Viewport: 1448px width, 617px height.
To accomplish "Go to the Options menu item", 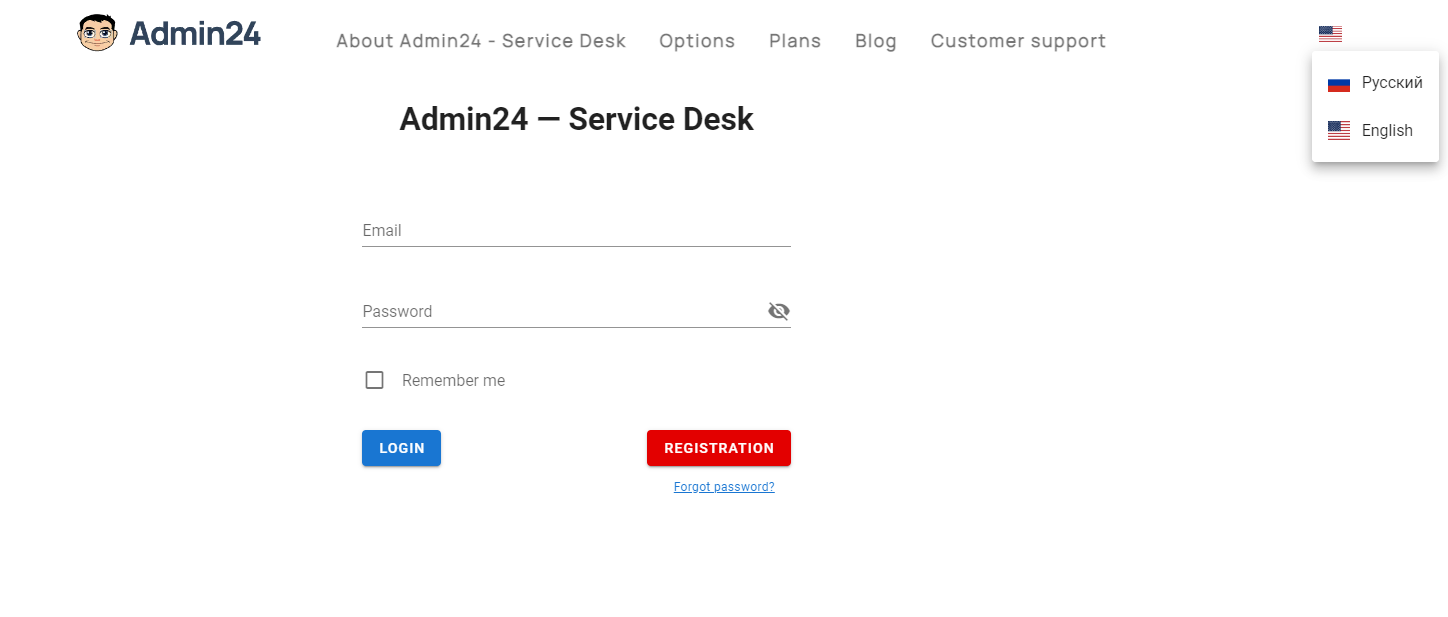I will point(697,41).
